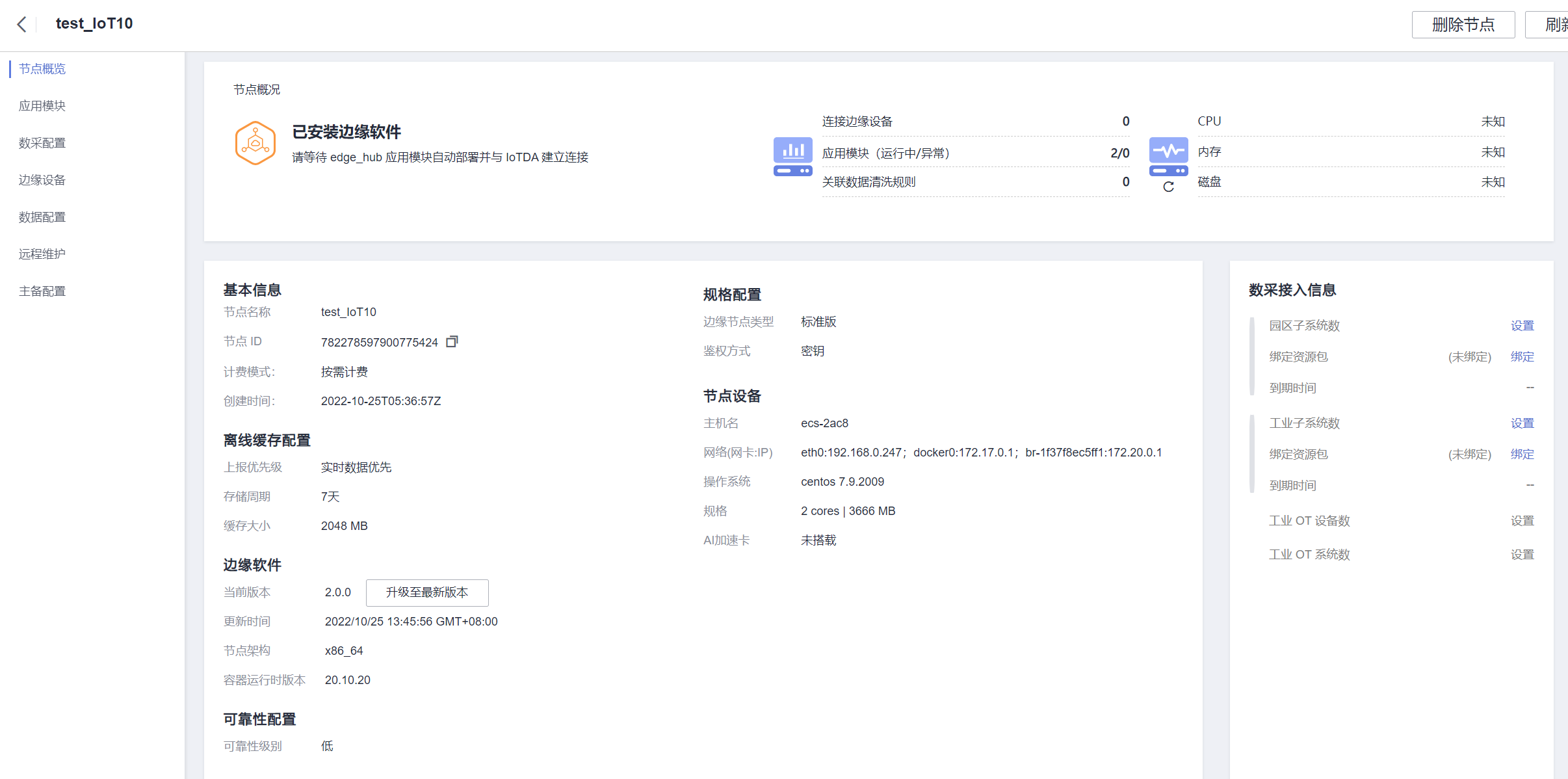Click 绑定 link under 工业子系统数
This screenshot has height=779, width=1568.
point(1522,455)
